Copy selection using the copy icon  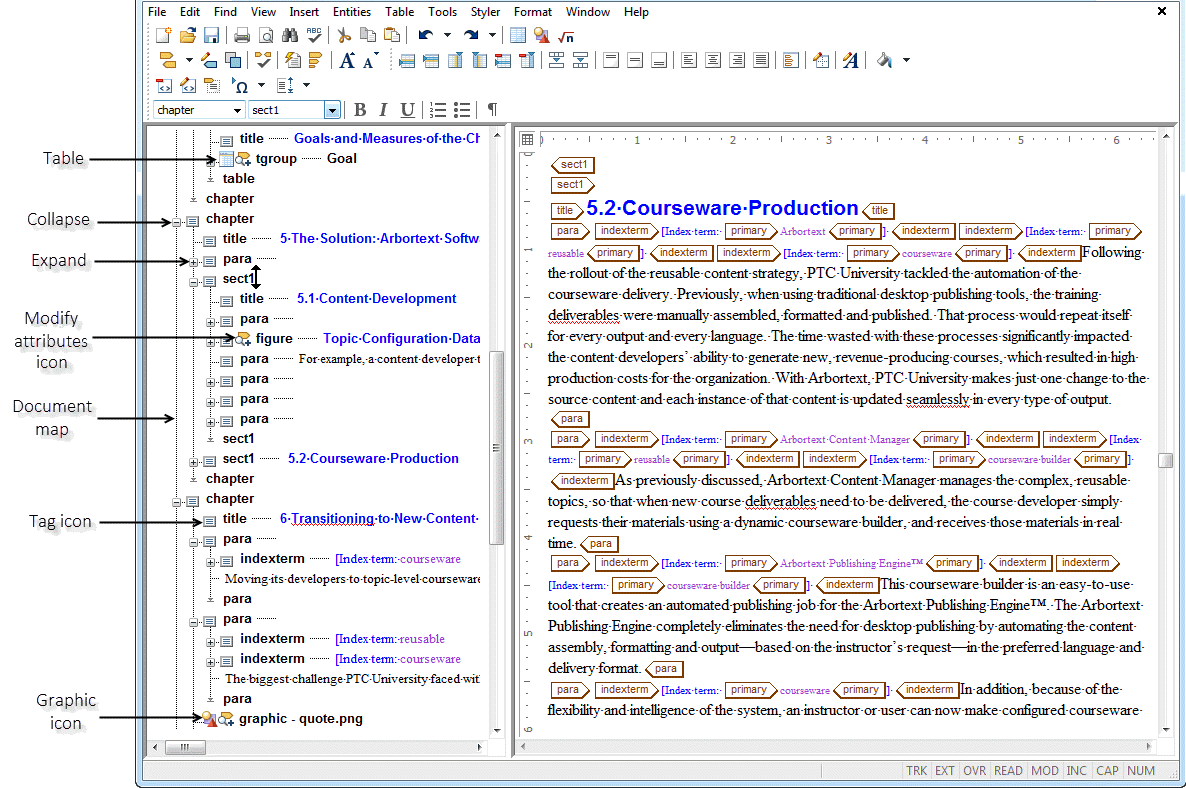pyautogui.click(x=368, y=35)
